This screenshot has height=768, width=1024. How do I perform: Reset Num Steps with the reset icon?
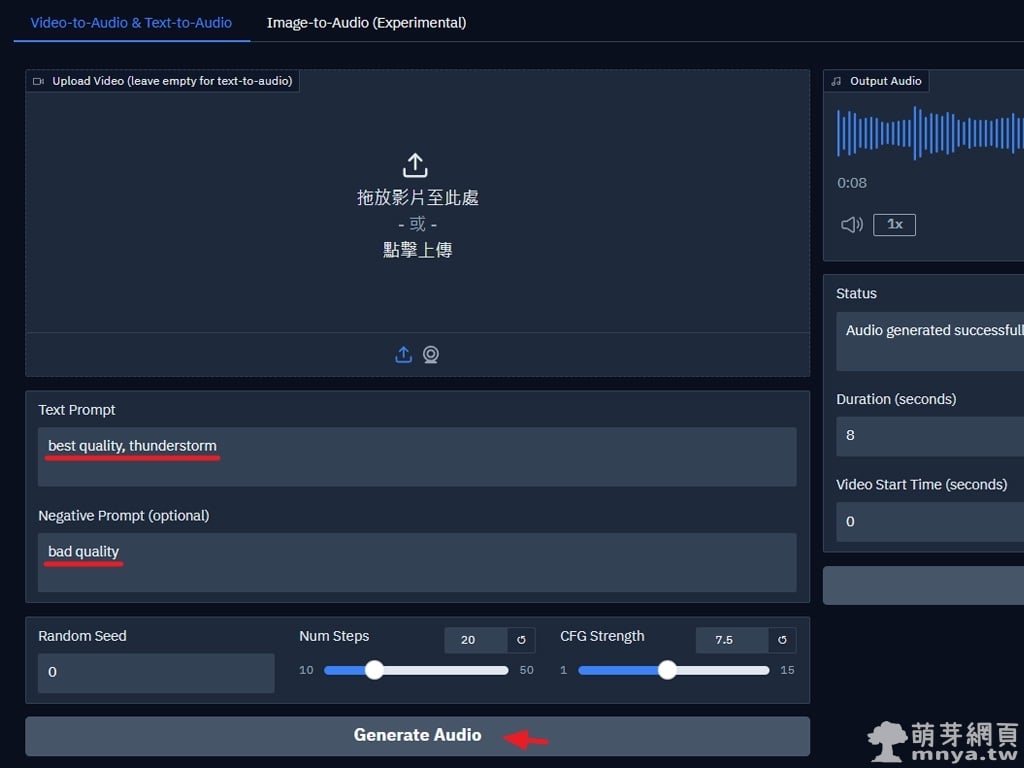coord(521,640)
